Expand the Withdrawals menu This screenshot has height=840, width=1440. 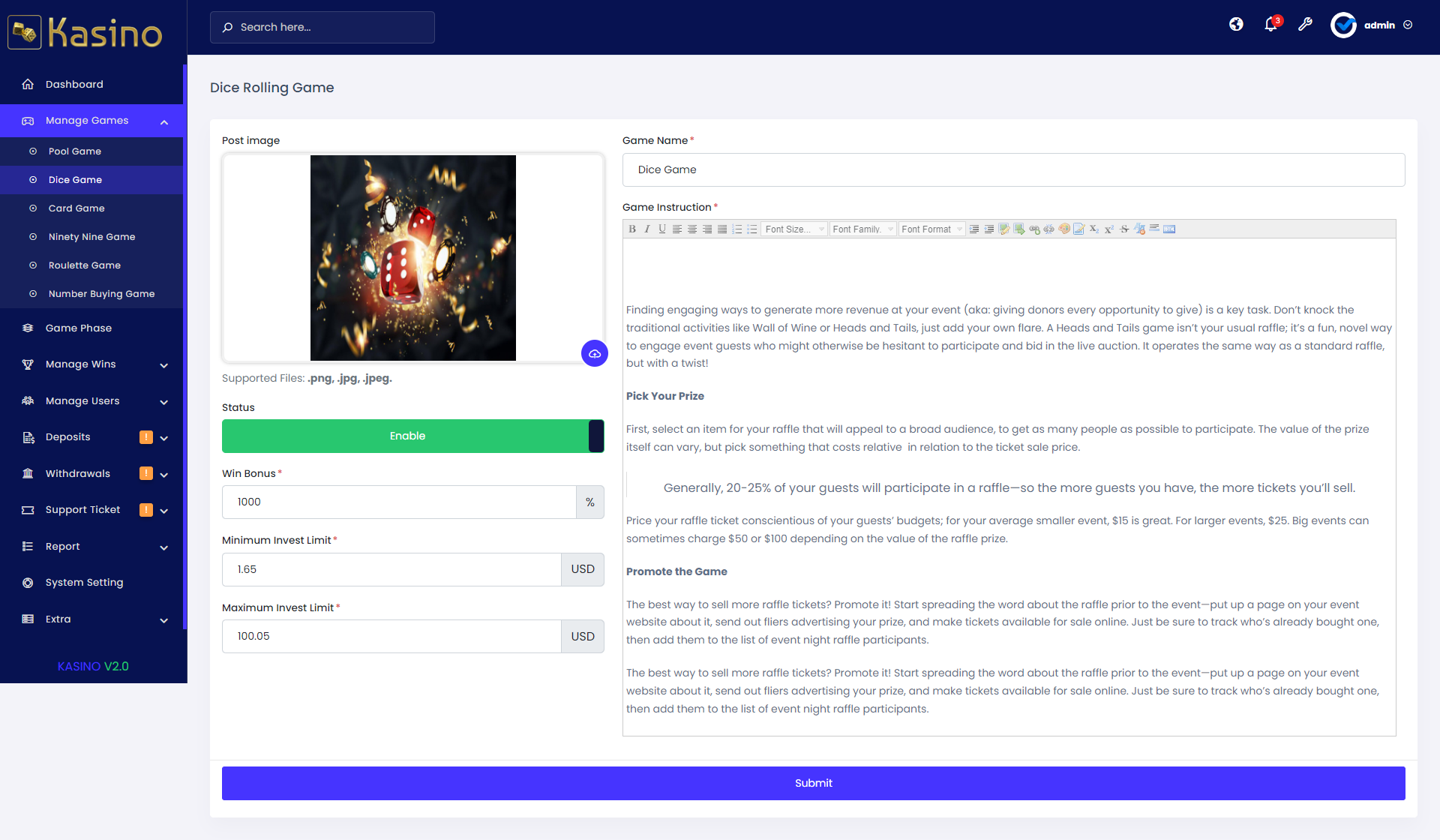coord(91,474)
